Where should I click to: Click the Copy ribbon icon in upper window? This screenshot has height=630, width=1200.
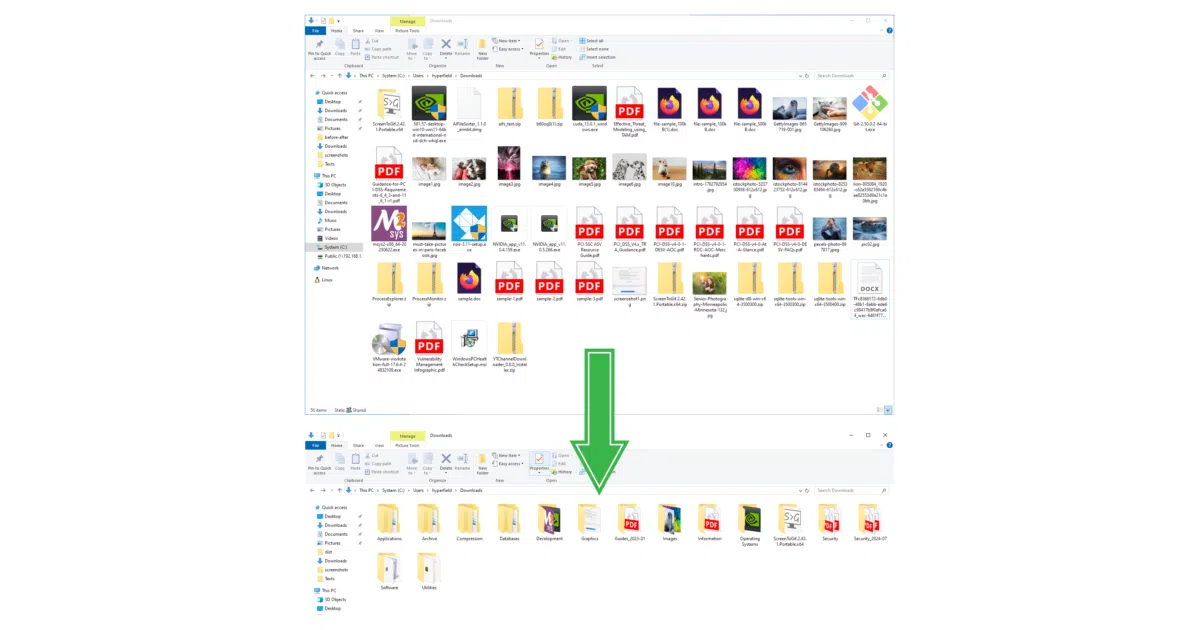pyautogui.click(x=340, y=47)
